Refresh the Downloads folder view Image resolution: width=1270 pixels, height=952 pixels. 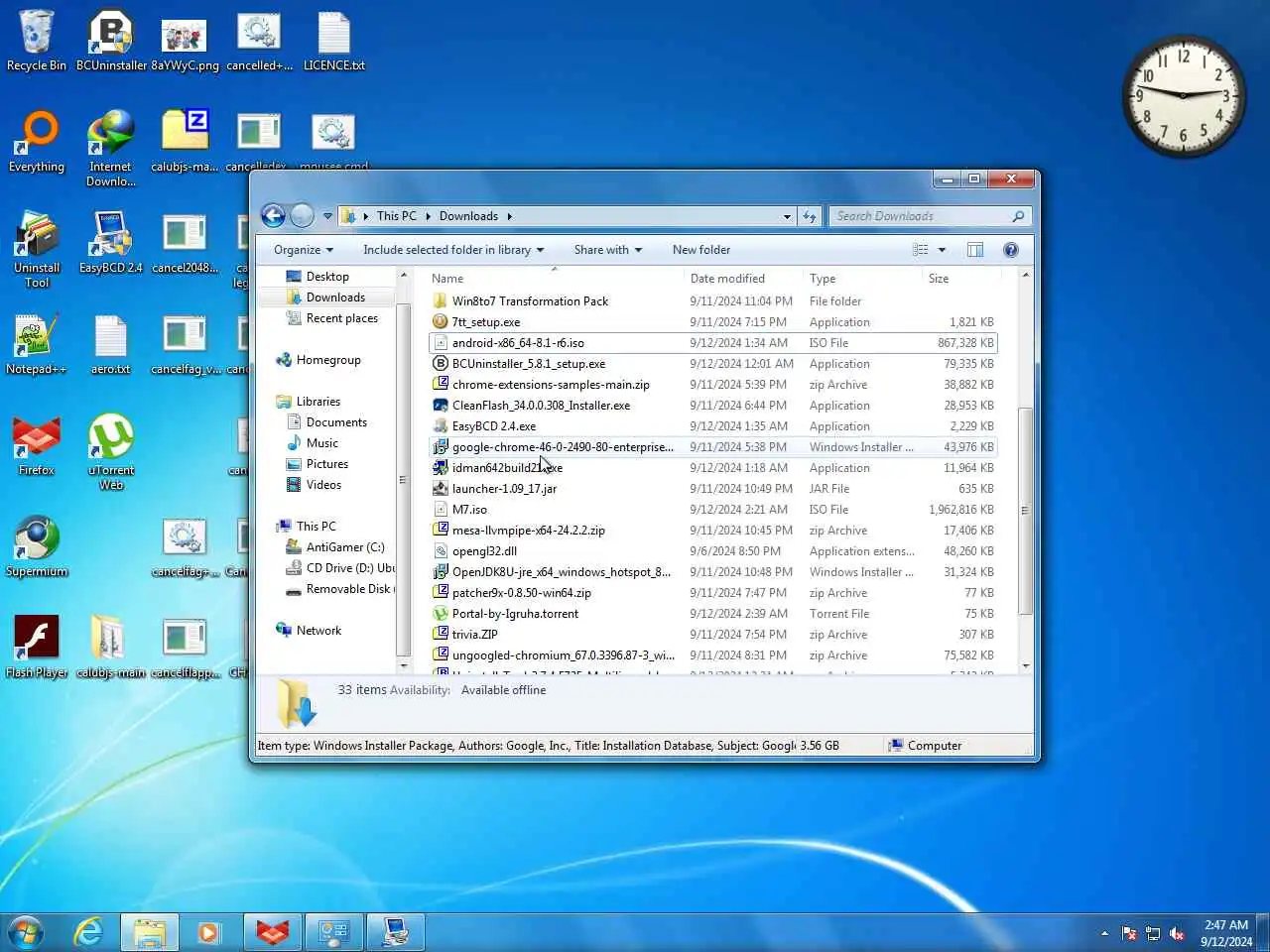(x=809, y=216)
